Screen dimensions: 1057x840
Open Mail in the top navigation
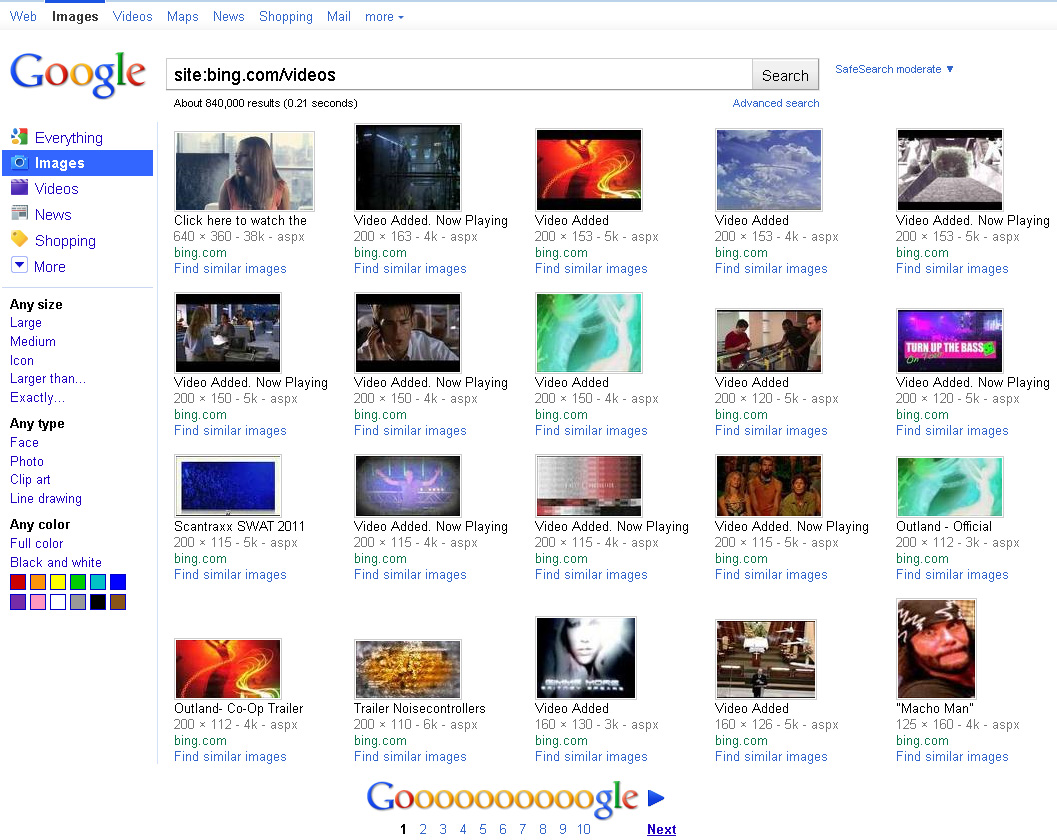tap(338, 16)
